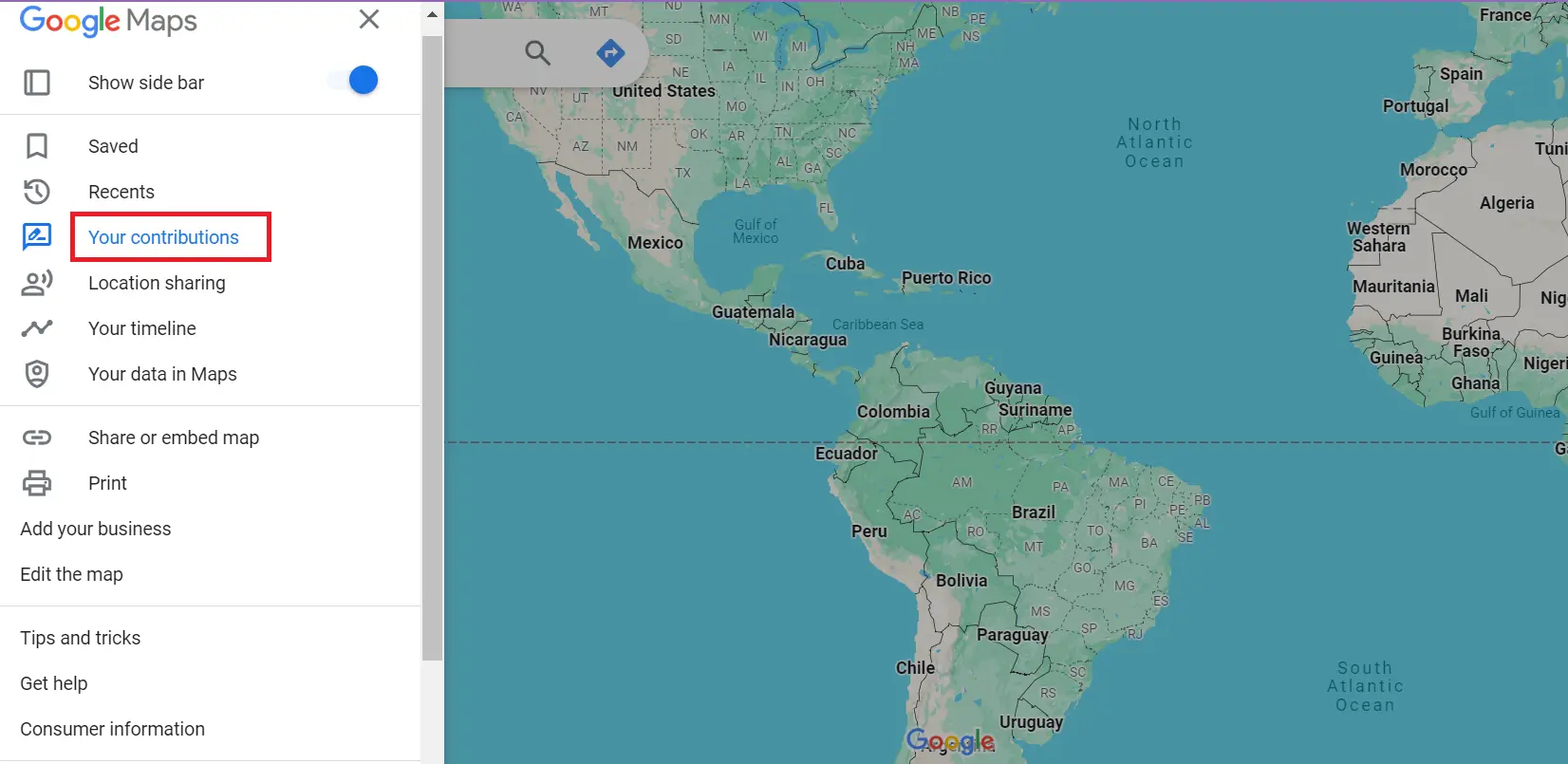1568x764 pixels.
Task: Click the North Atlantic Ocean label
Action: pos(1154,142)
